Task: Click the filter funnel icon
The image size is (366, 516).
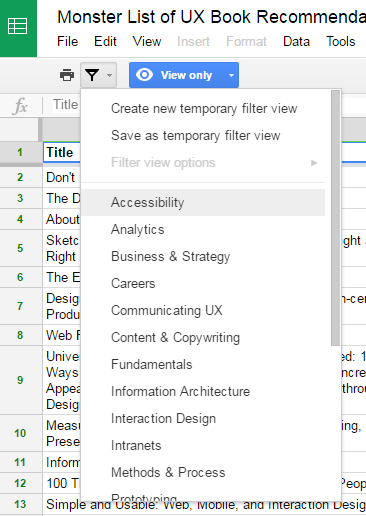Action: [x=92, y=75]
